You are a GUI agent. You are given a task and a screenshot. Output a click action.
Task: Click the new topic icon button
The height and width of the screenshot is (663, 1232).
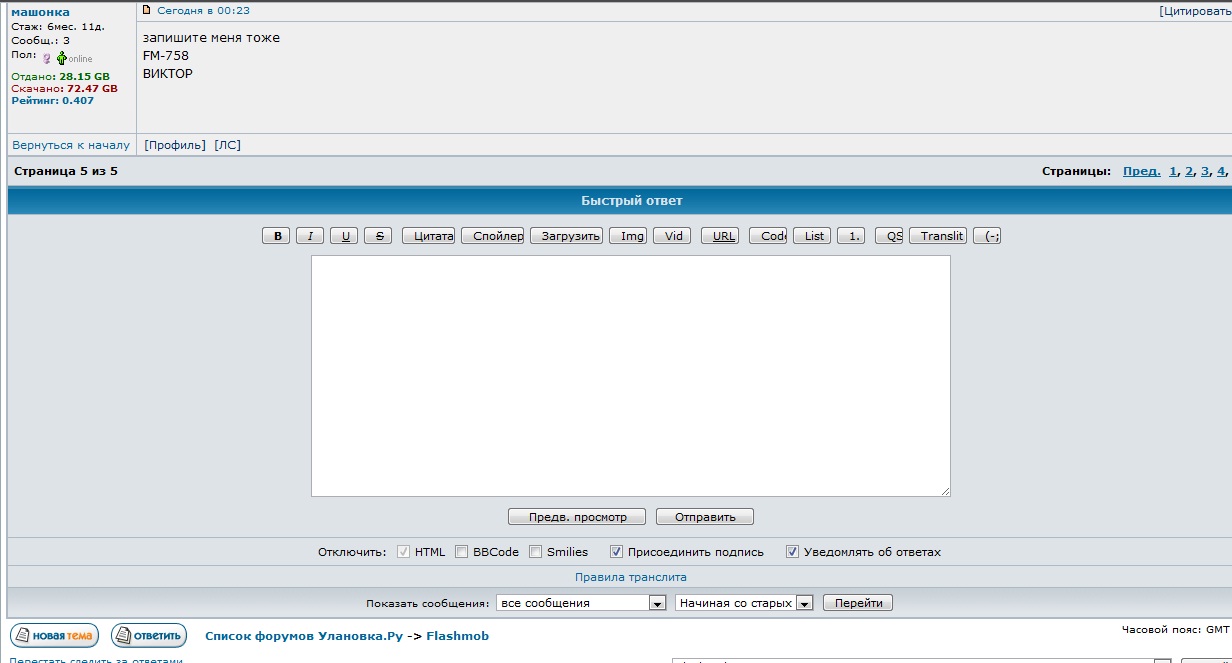55,635
